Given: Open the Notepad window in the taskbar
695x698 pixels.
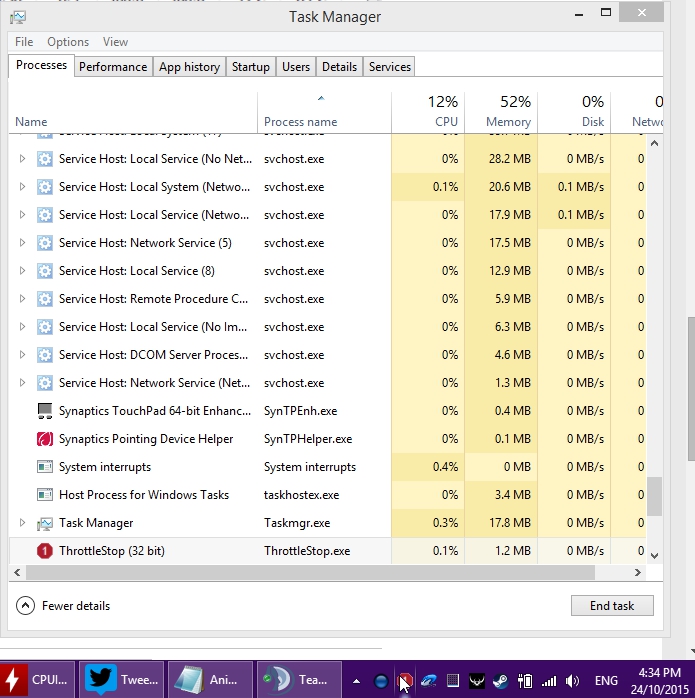Looking at the screenshot, I should point(211,680).
